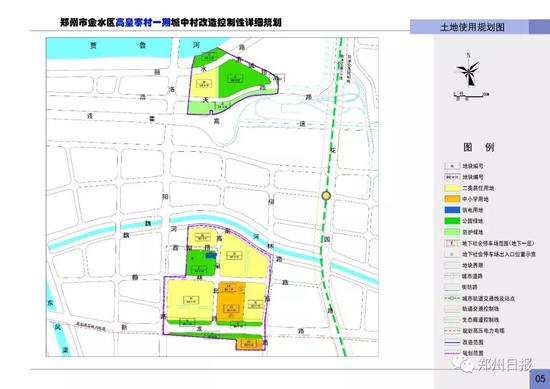Click the light green 防护绿地 legend swatch
This screenshot has width=550, height=389.
[452, 232]
